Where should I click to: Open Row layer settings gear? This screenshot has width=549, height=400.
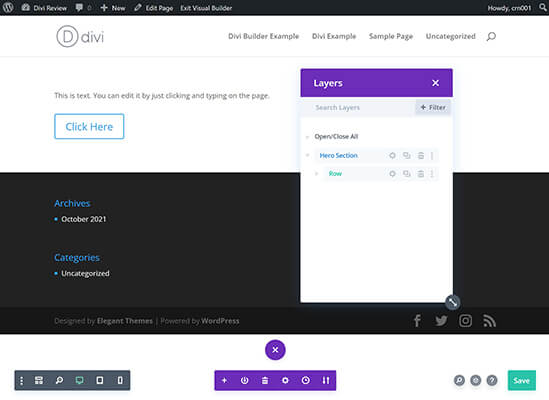[392, 174]
